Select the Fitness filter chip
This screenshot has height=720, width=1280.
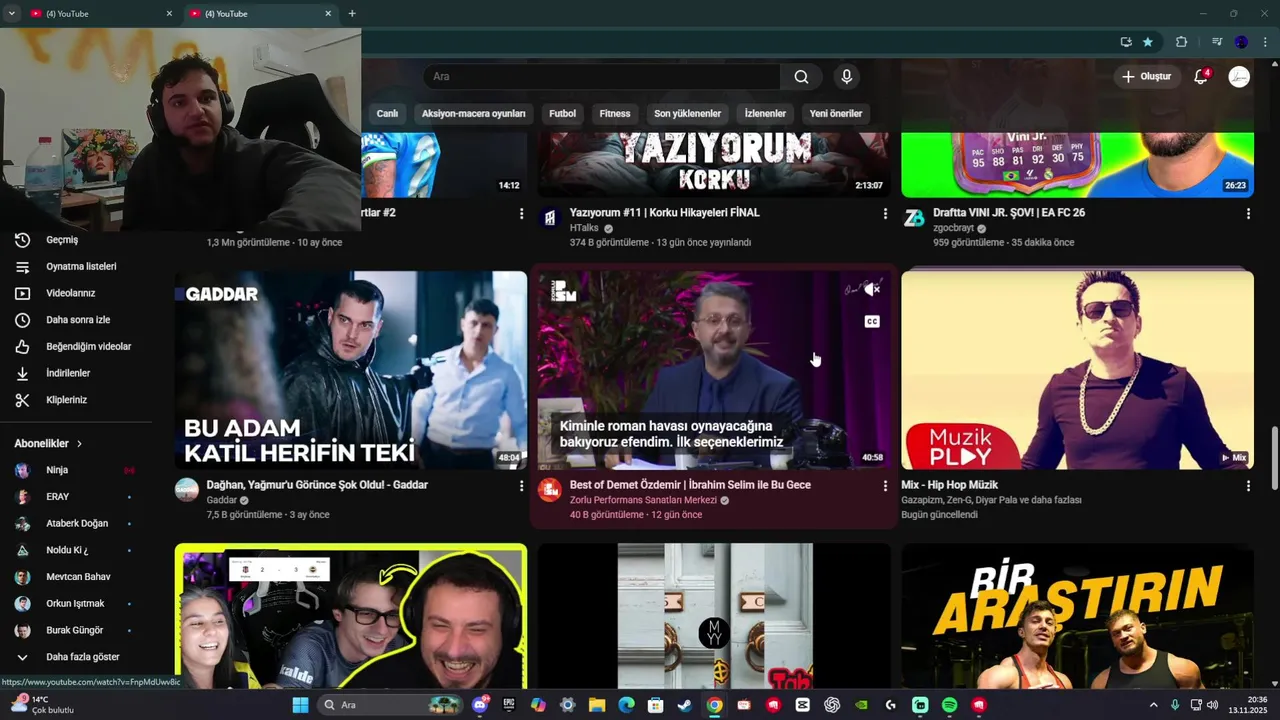pyautogui.click(x=615, y=114)
